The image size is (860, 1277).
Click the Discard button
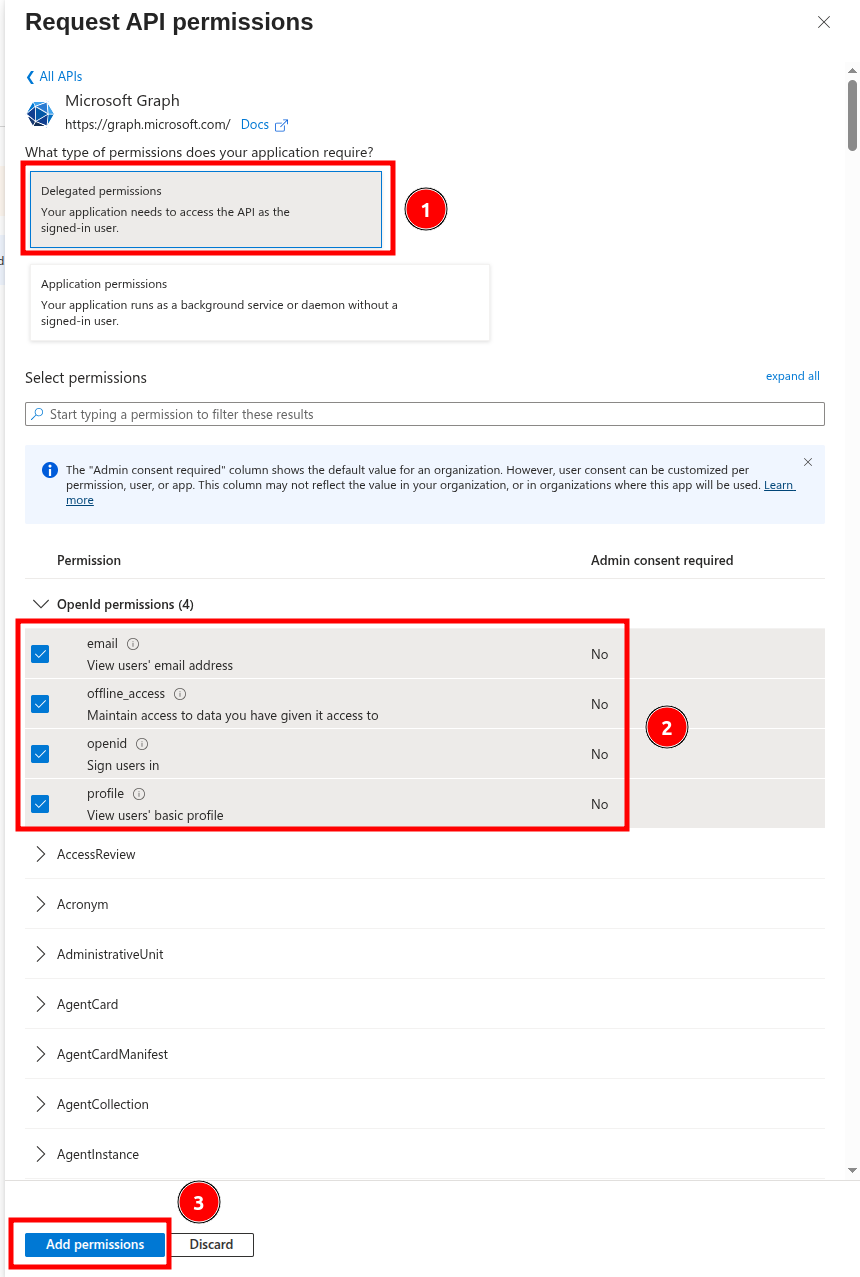click(x=211, y=1244)
